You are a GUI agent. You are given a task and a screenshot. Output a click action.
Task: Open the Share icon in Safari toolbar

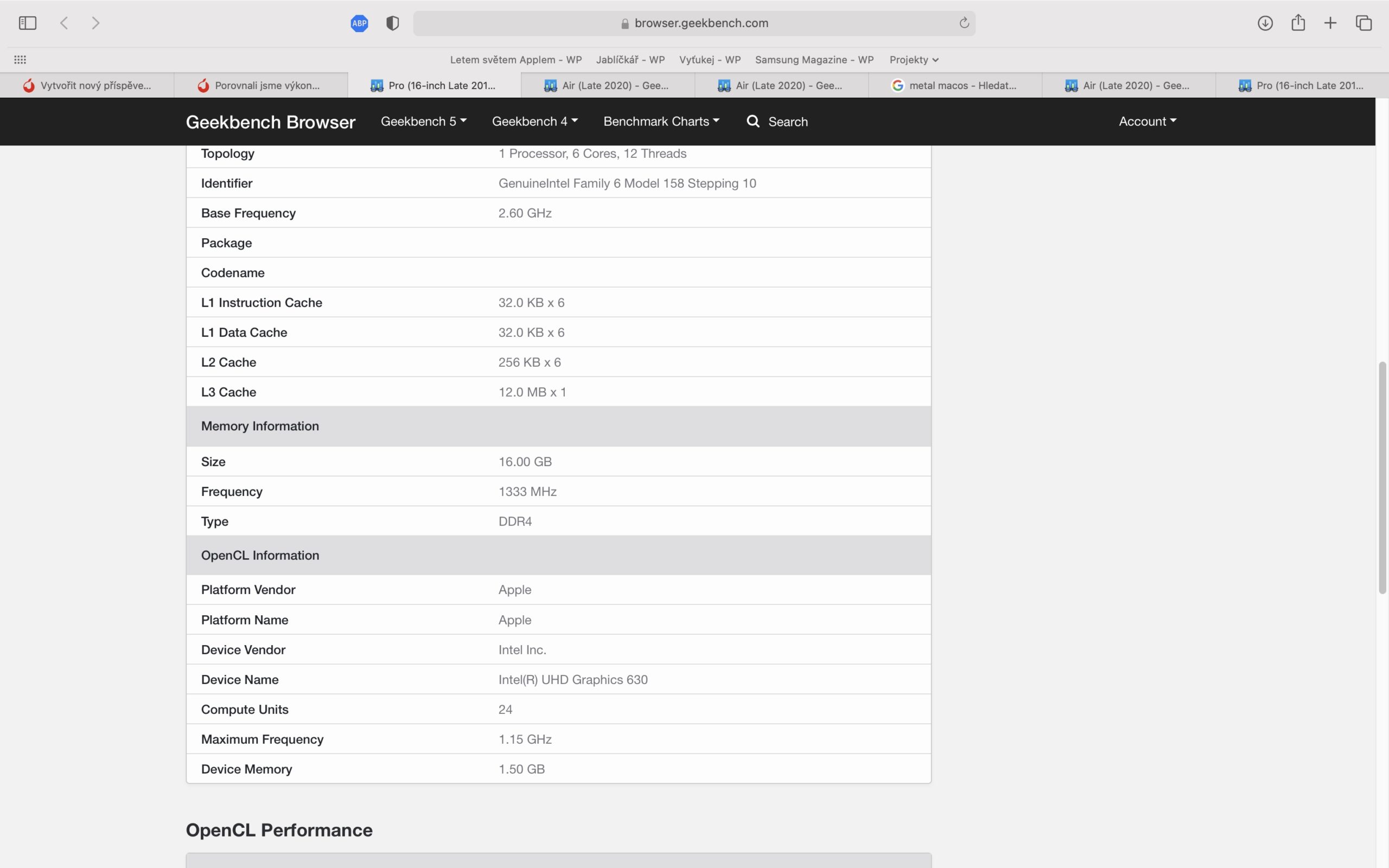point(1298,22)
